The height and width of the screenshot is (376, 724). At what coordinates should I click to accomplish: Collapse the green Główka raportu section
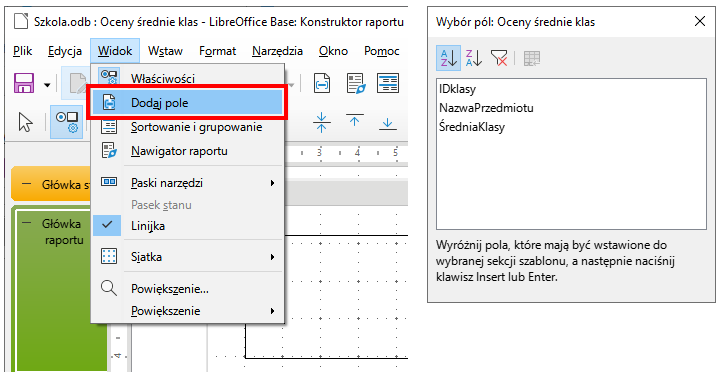tap(27, 224)
